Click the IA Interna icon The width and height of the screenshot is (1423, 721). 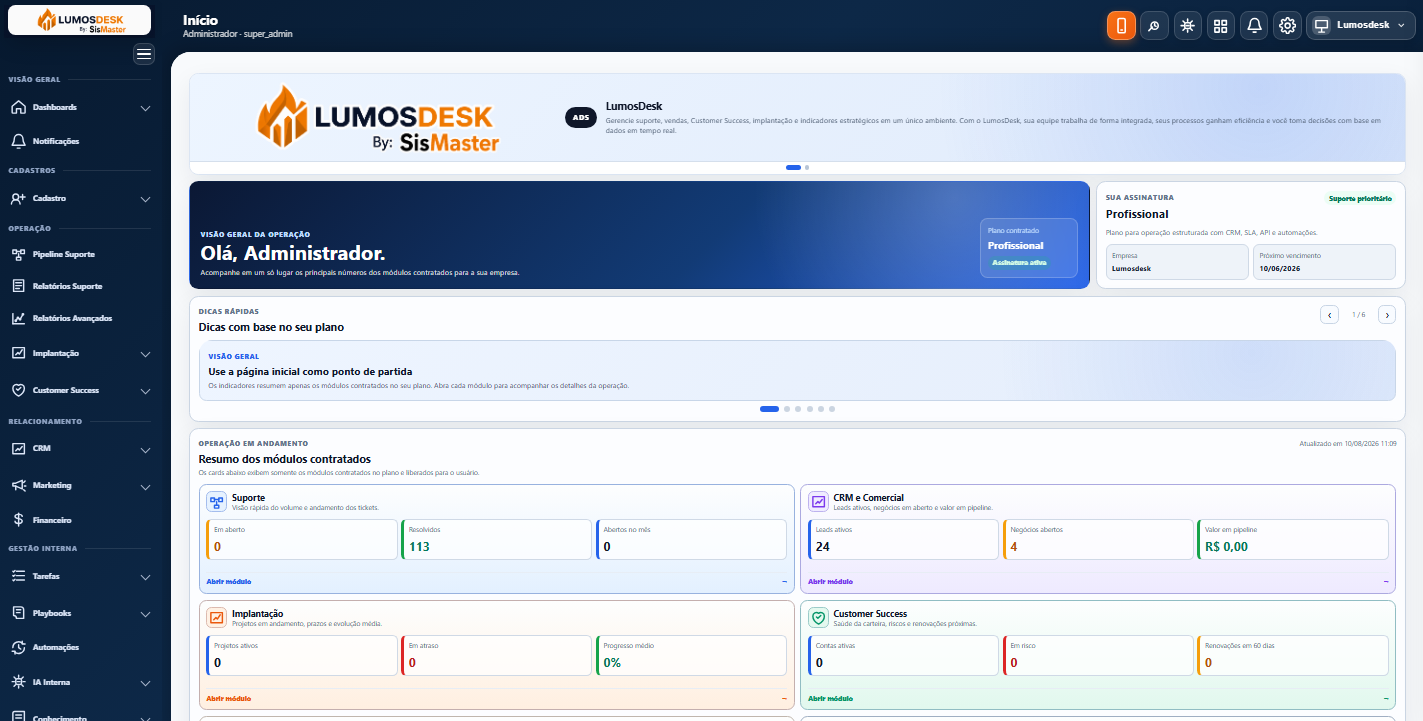pyautogui.click(x=18, y=682)
